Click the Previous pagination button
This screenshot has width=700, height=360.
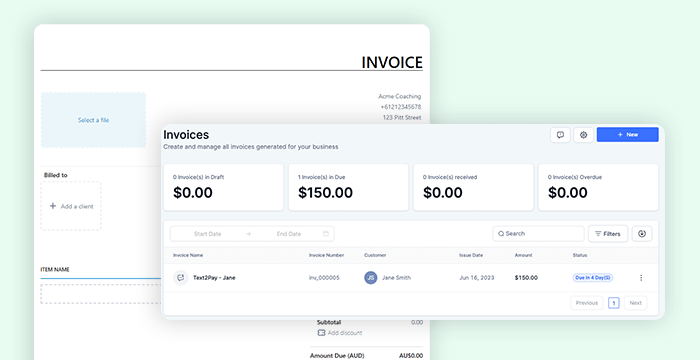coord(587,303)
